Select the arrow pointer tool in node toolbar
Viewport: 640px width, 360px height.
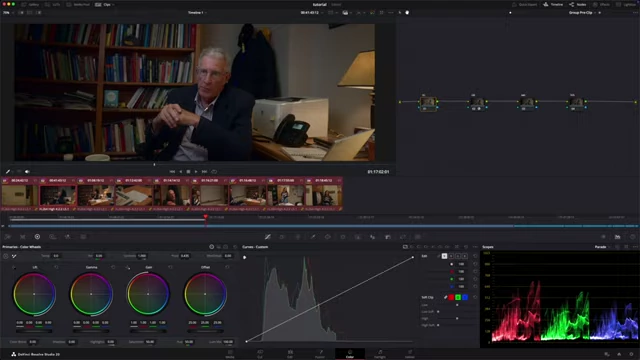click(400, 13)
